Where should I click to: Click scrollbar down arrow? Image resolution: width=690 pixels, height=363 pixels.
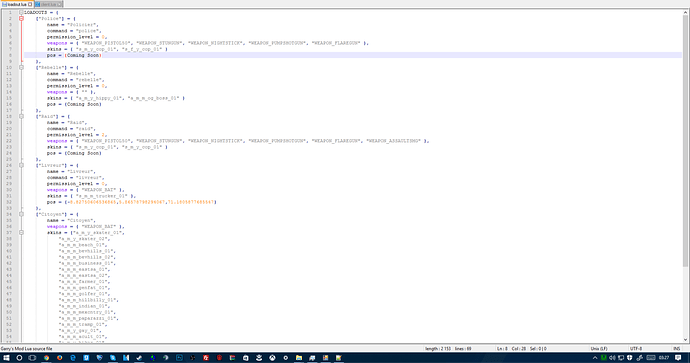pyautogui.click(x=686, y=340)
